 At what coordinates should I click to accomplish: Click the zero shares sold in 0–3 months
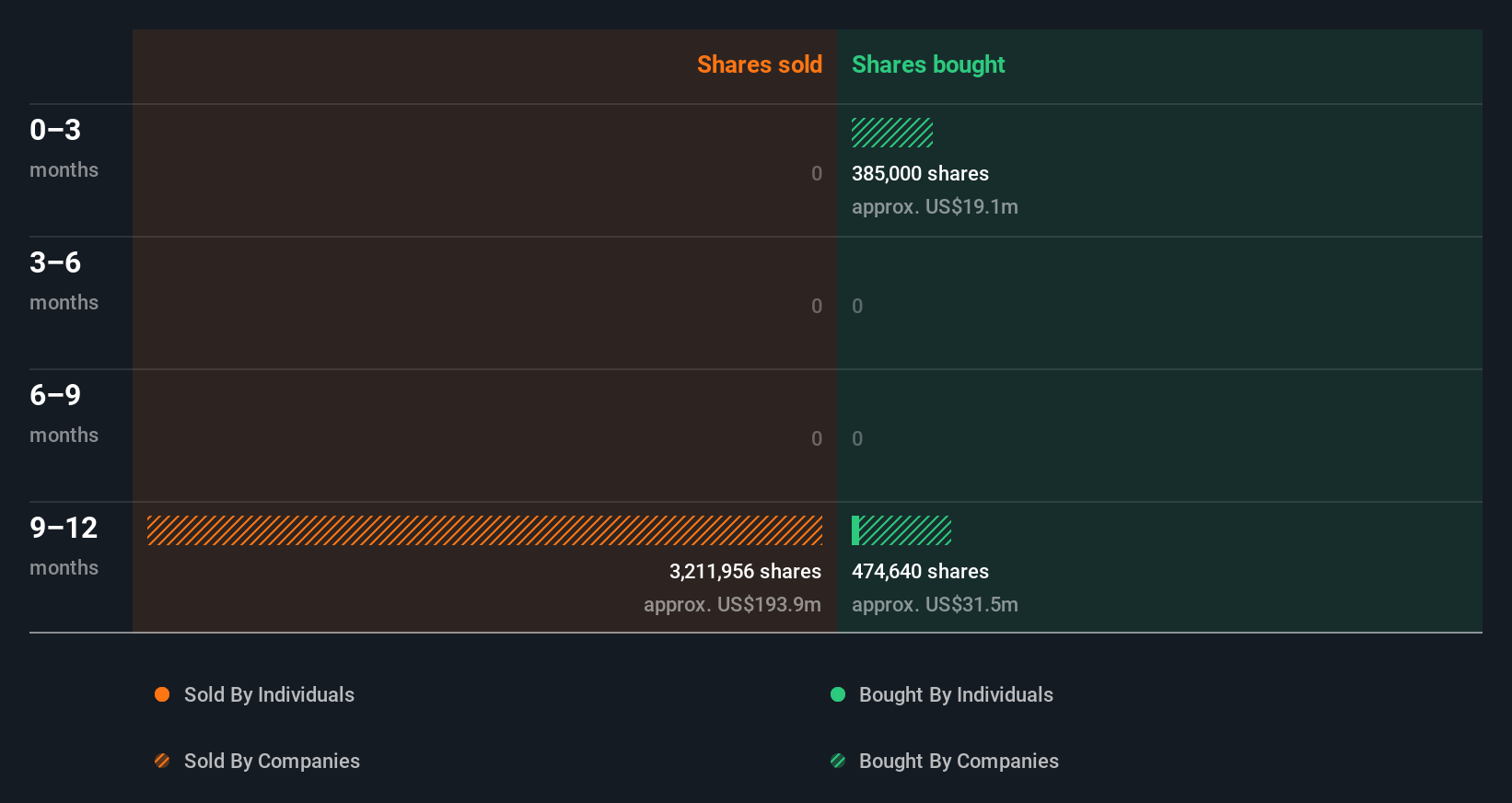817,173
